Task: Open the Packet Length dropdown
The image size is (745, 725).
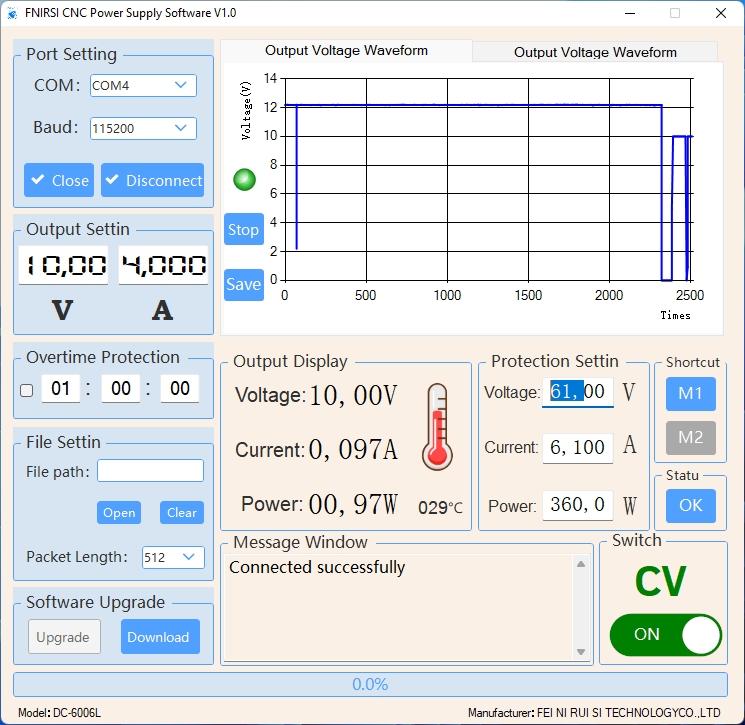Action: (x=172, y=557)
